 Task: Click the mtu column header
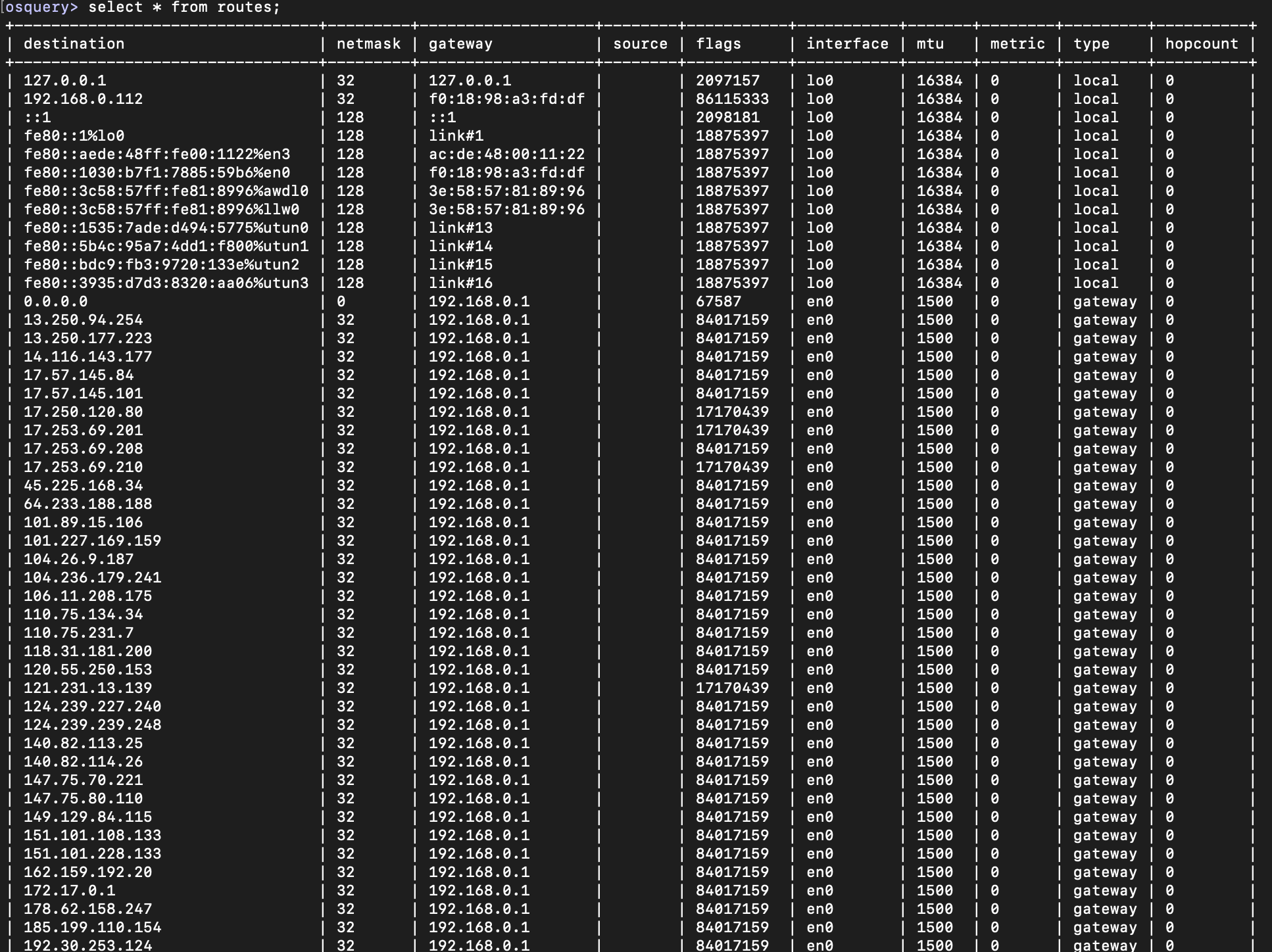930,44
